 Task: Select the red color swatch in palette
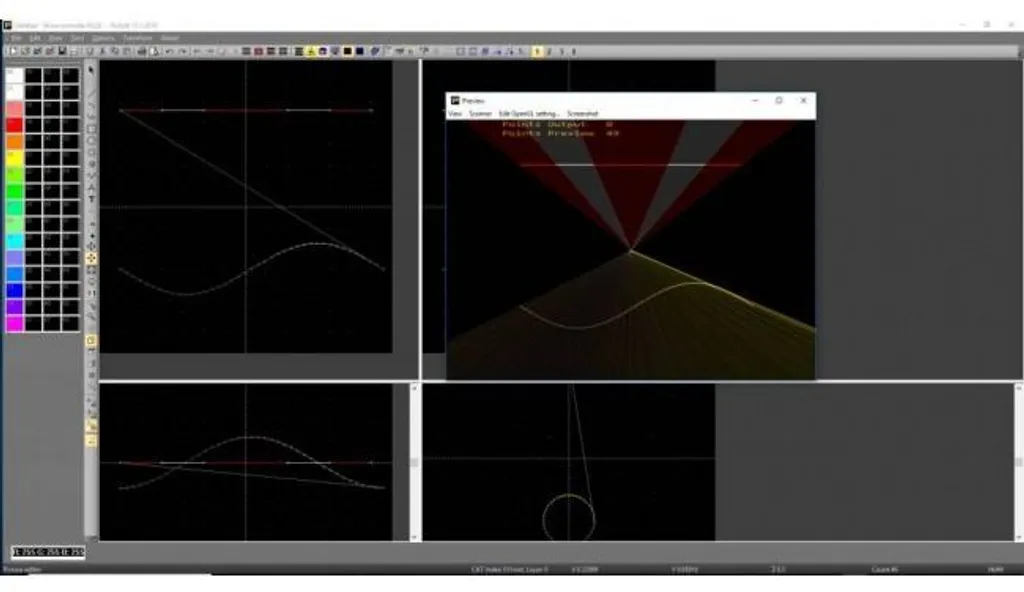(14, 125)
